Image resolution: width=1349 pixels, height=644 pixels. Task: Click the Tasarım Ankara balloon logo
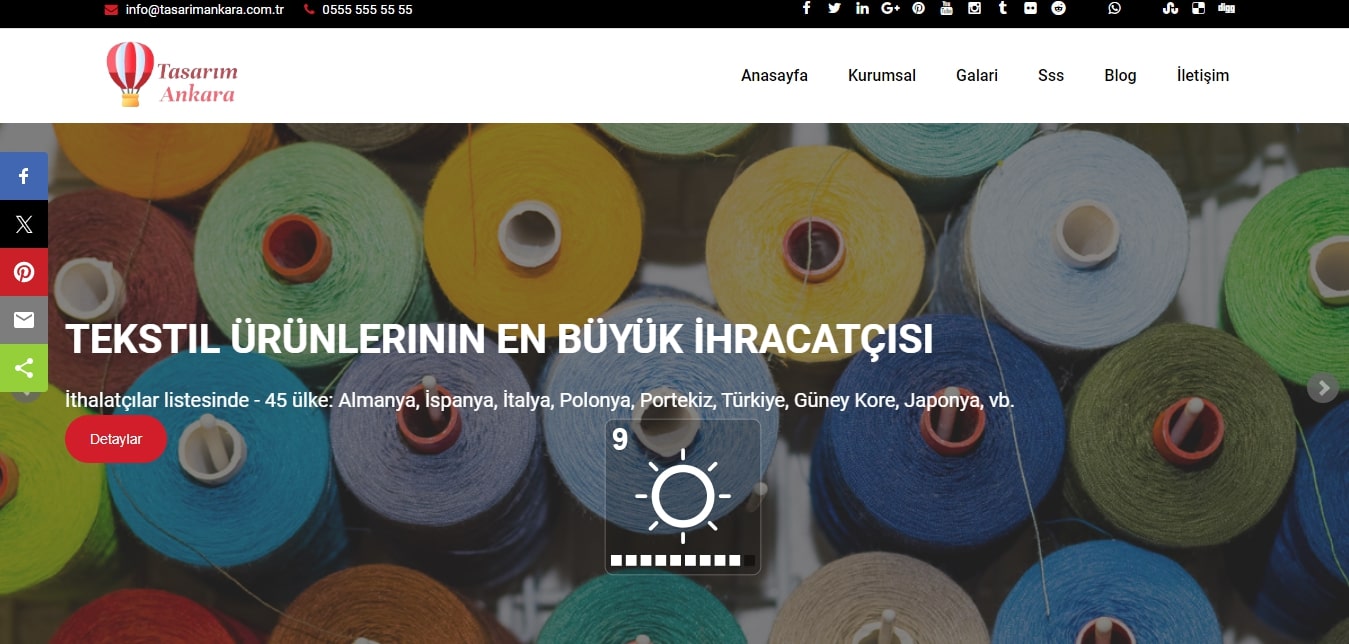(x=172, y=75)
